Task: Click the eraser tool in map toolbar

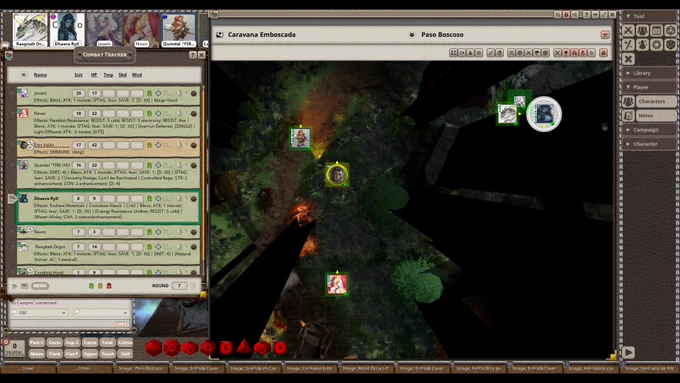Action: (499, 52)
